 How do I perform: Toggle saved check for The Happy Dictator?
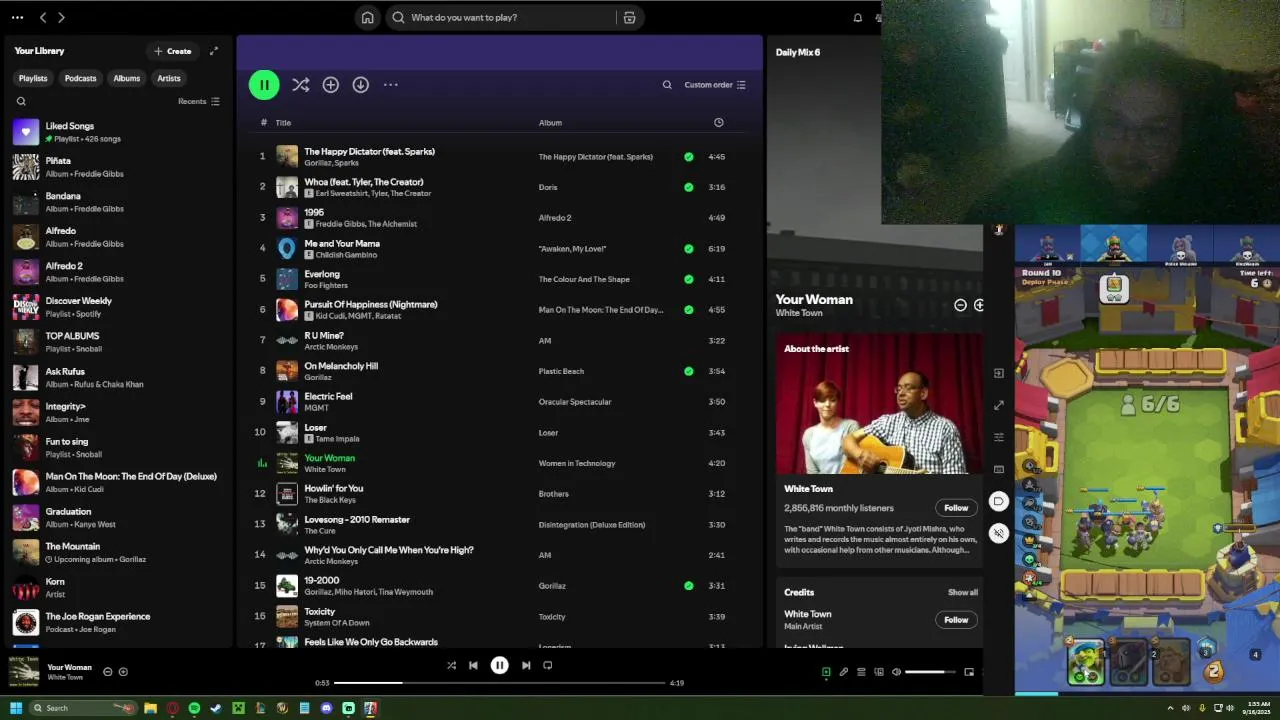tap(688, 157)
